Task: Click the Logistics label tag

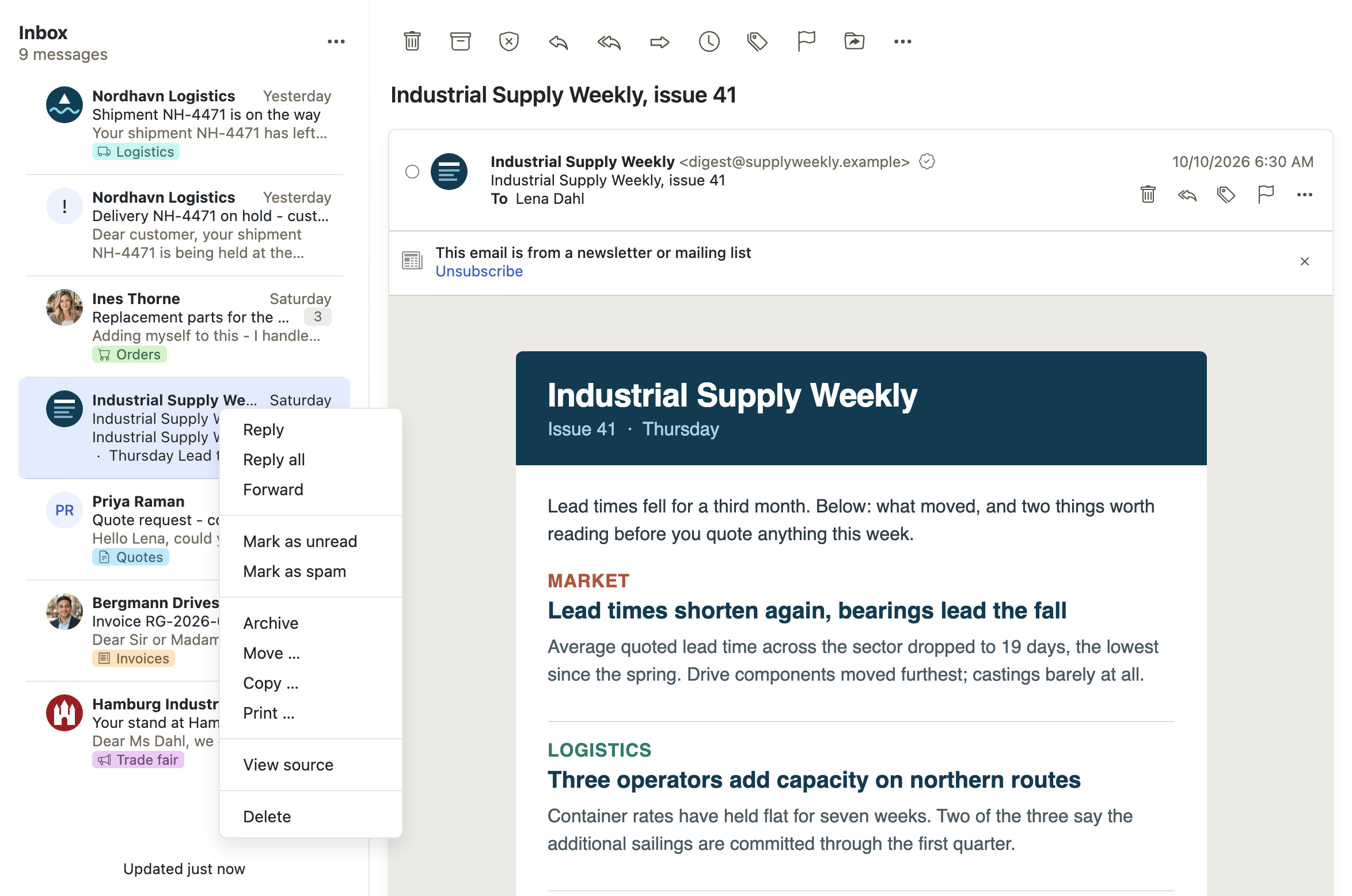Action: tap(136, 152)
